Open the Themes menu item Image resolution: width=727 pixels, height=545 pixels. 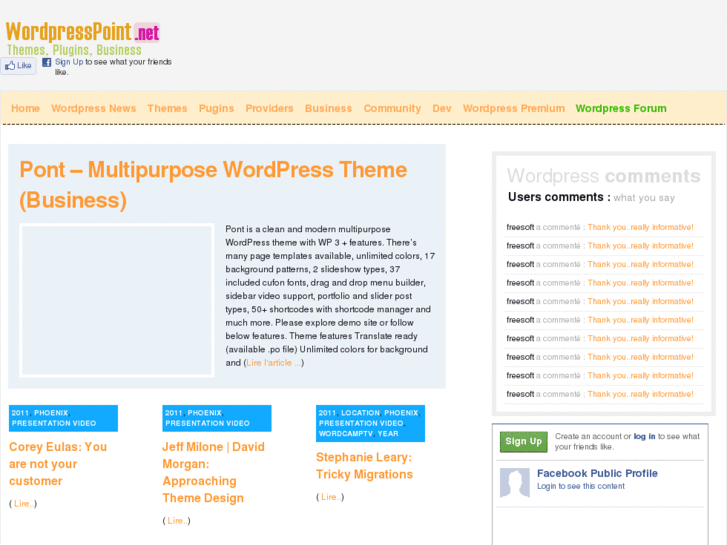point(167,109)
